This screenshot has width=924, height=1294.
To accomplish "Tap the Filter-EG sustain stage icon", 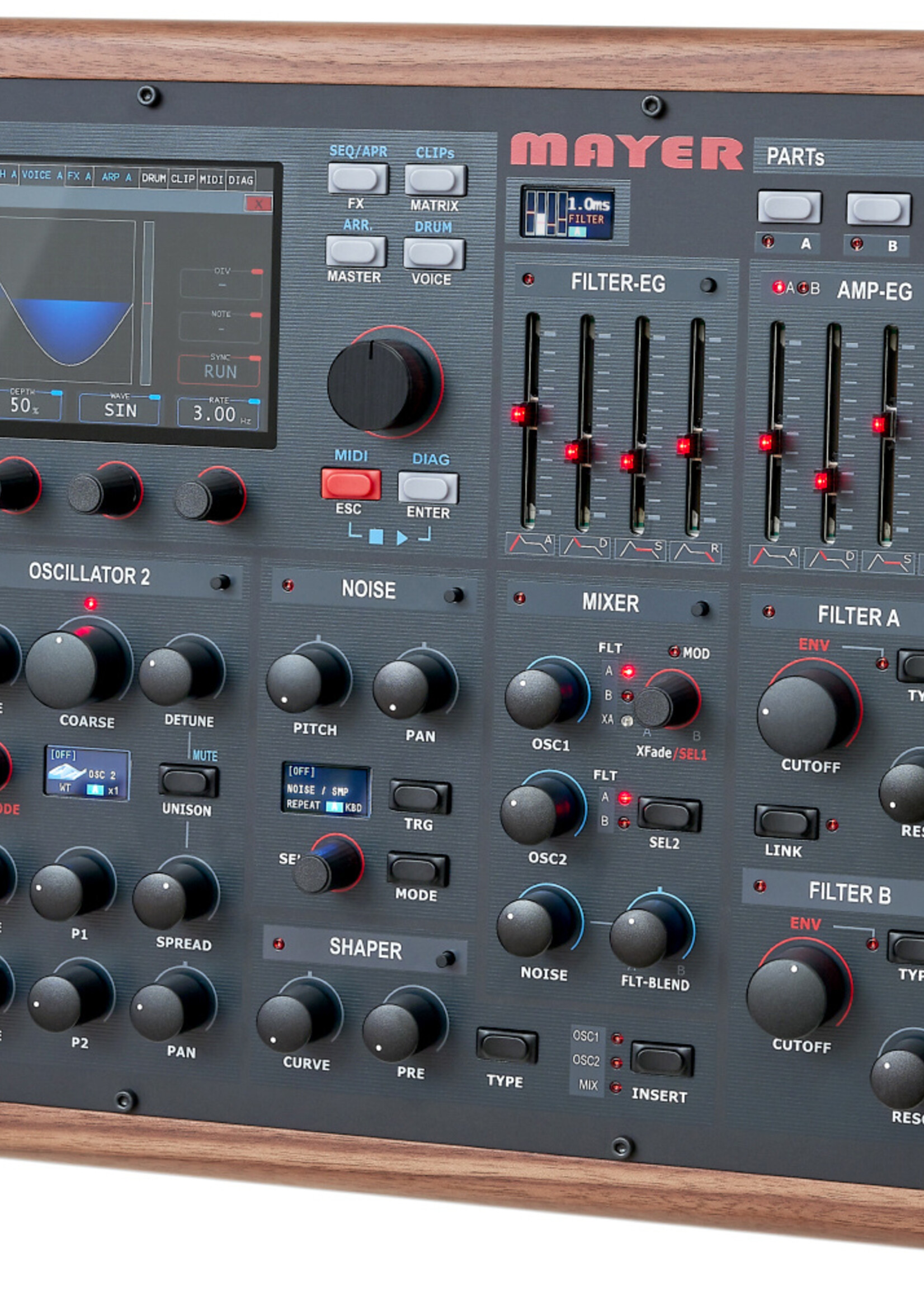I will (x=640, y=550).
